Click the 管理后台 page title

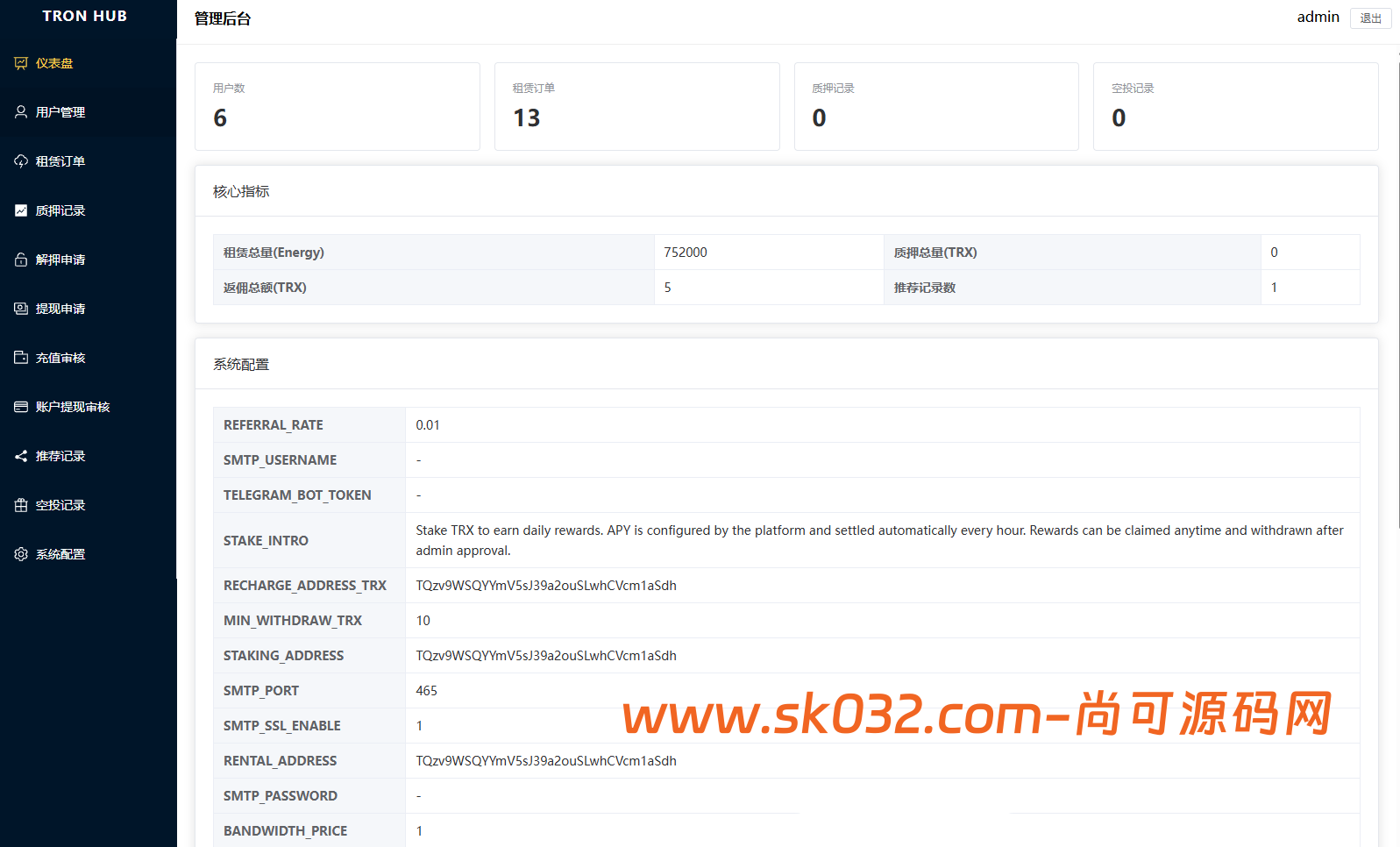[x=223, y=18]
